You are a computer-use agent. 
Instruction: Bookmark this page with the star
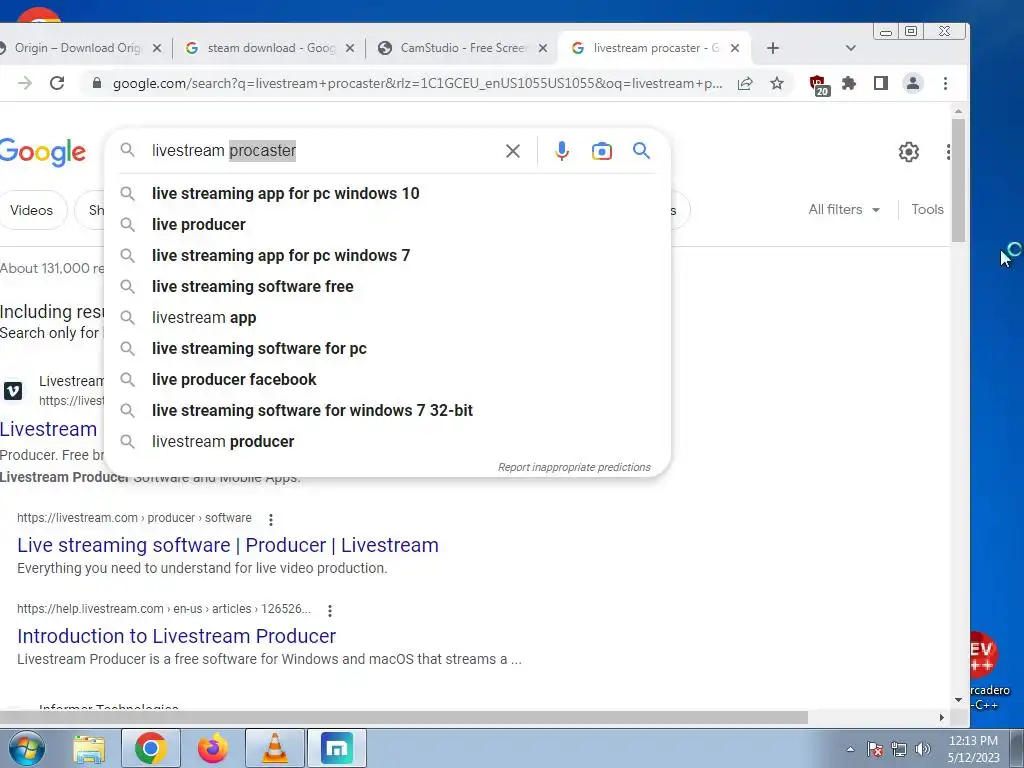[776, 84]
